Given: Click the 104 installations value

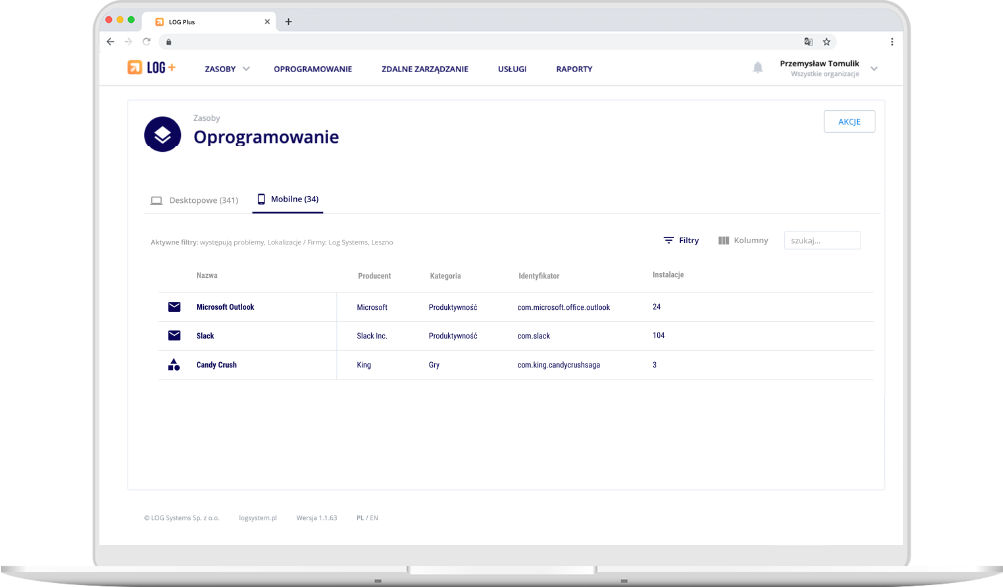Looking at the screenshot, I should click(x=658, y=335).
